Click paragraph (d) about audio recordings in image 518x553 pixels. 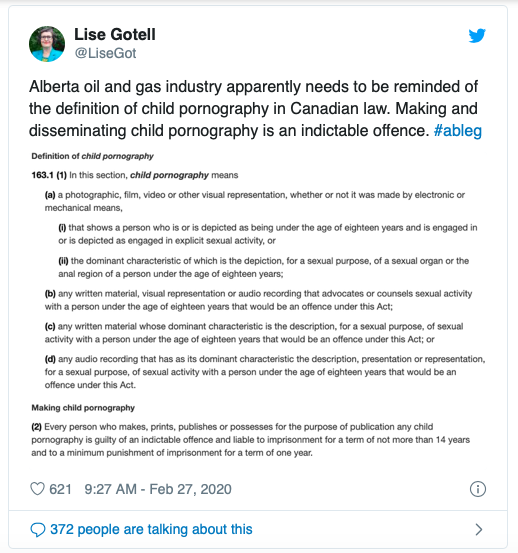(265, 372)
